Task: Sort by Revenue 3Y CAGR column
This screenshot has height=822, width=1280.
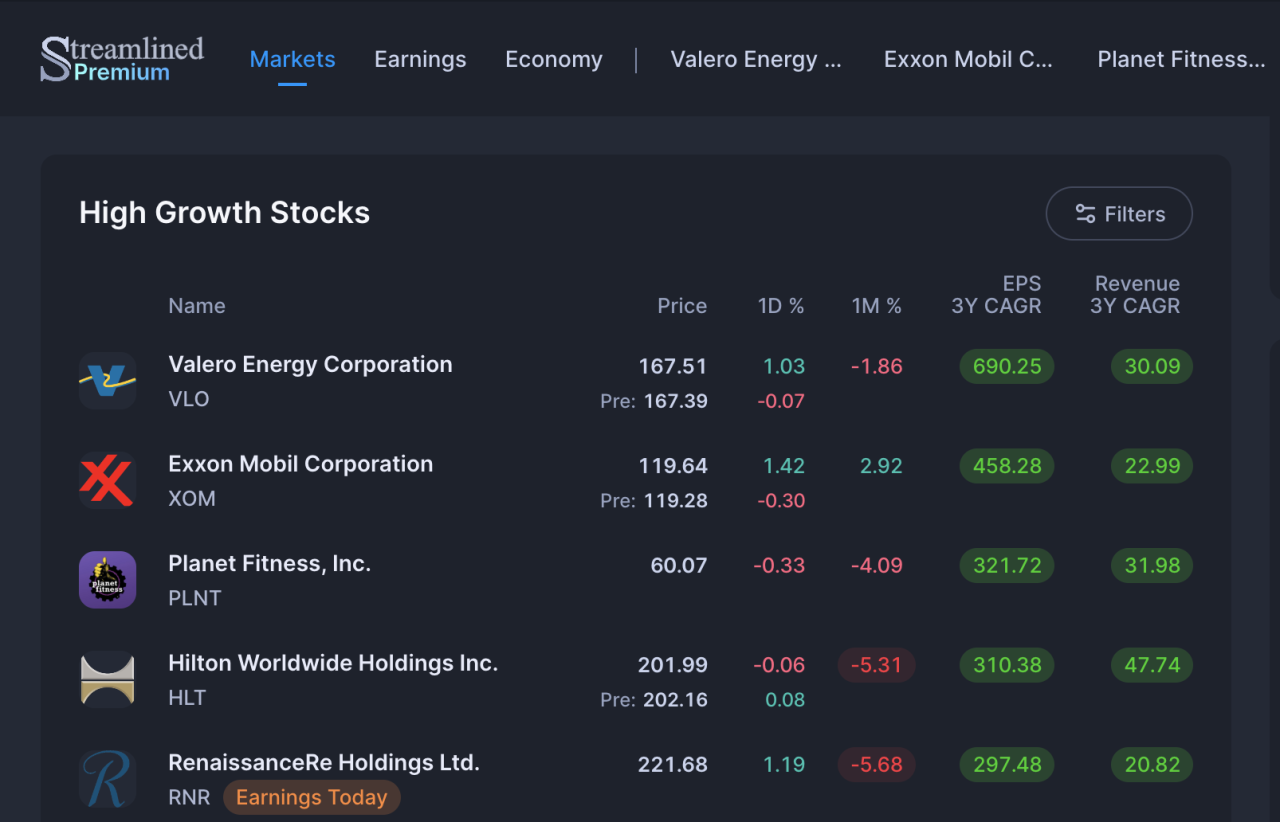Action: (x=1135, y=295)
